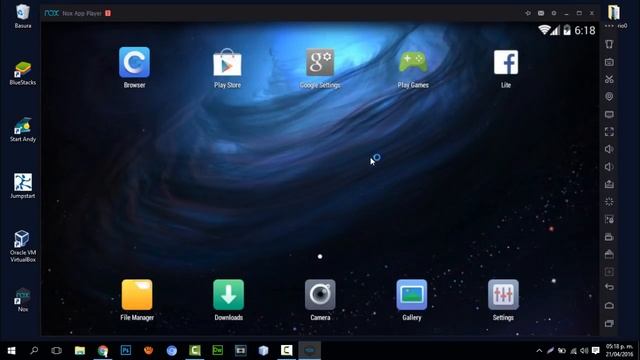Viewport: 640px width, 360px height.
Task: Click the multi-instance plus icon in sidebar
Action: pyautogui.click(x=609, y=272)
